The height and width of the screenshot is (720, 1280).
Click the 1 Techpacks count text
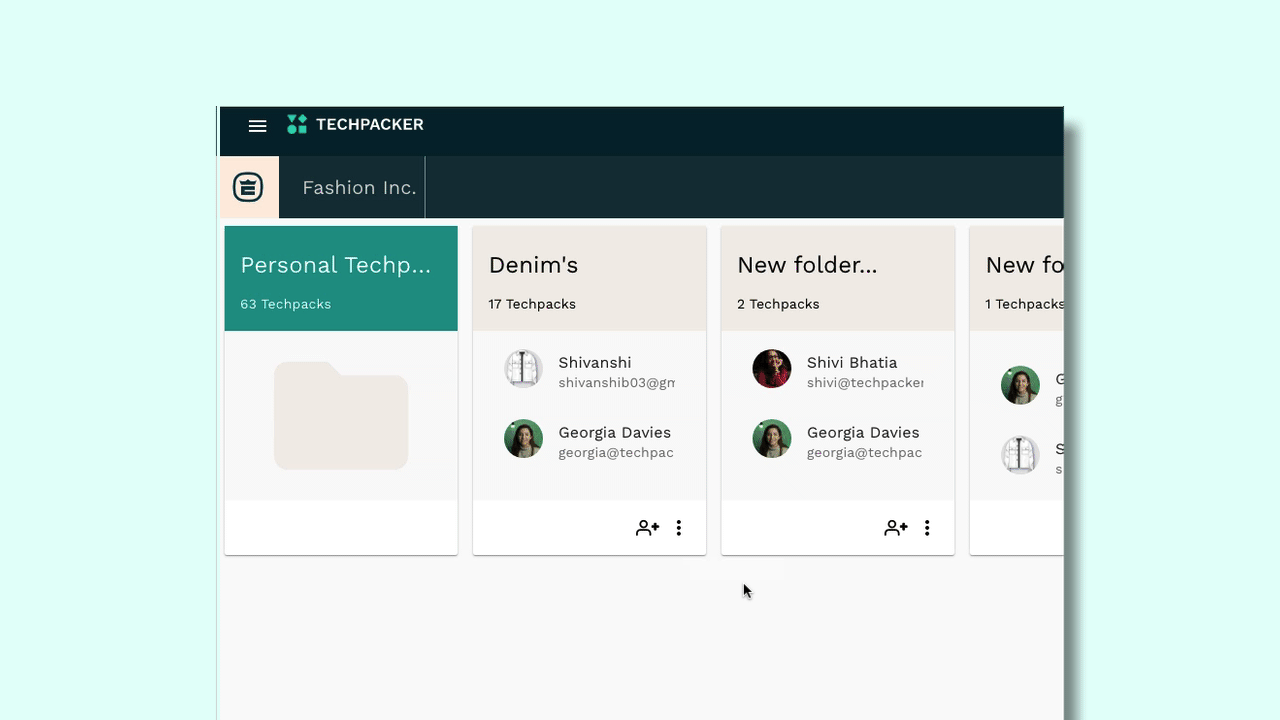coord(1024,304)
